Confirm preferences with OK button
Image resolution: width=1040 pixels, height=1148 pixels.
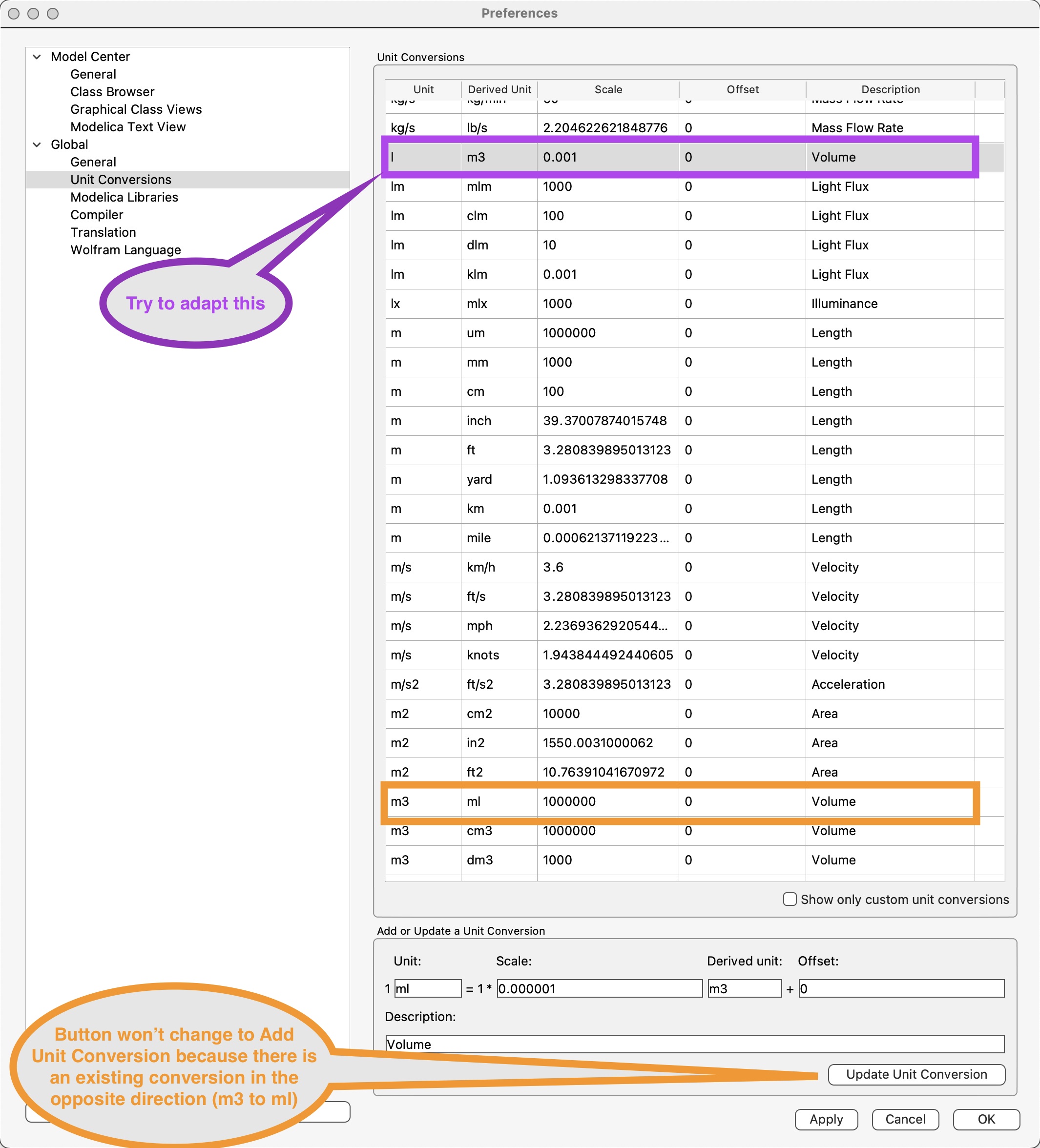pyautogui.click(x=986, y=1119)
